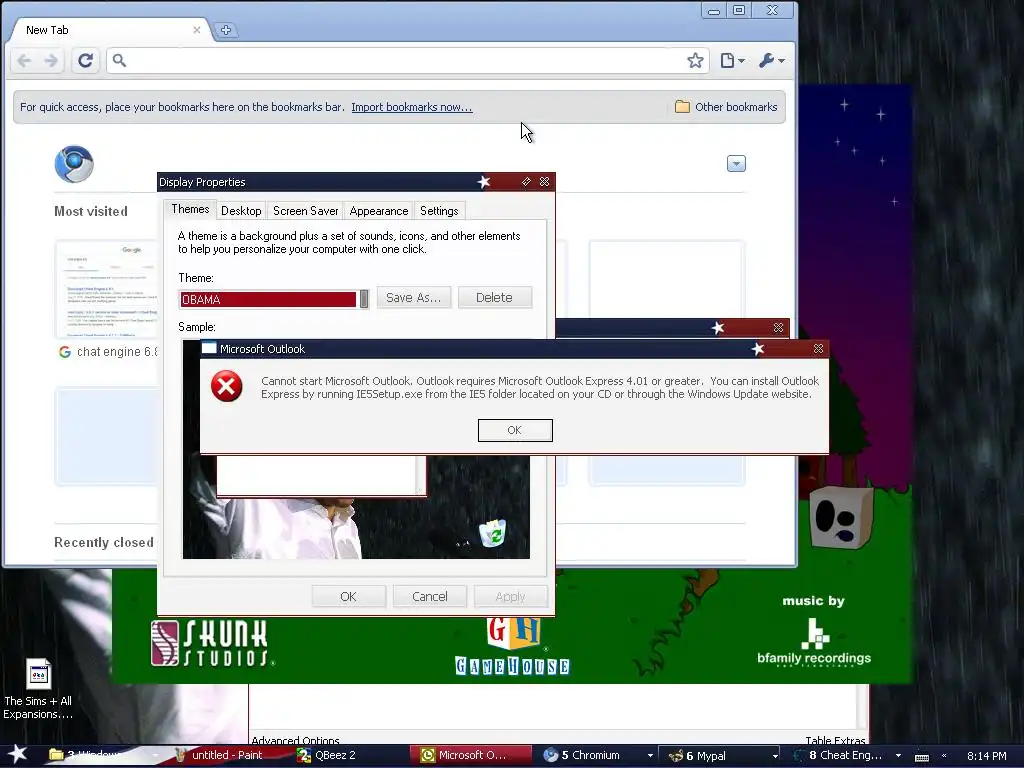Screen dimensions: 1024x768
Task: Open the new tab page options dropdown
Action: [x=736, y=163]
